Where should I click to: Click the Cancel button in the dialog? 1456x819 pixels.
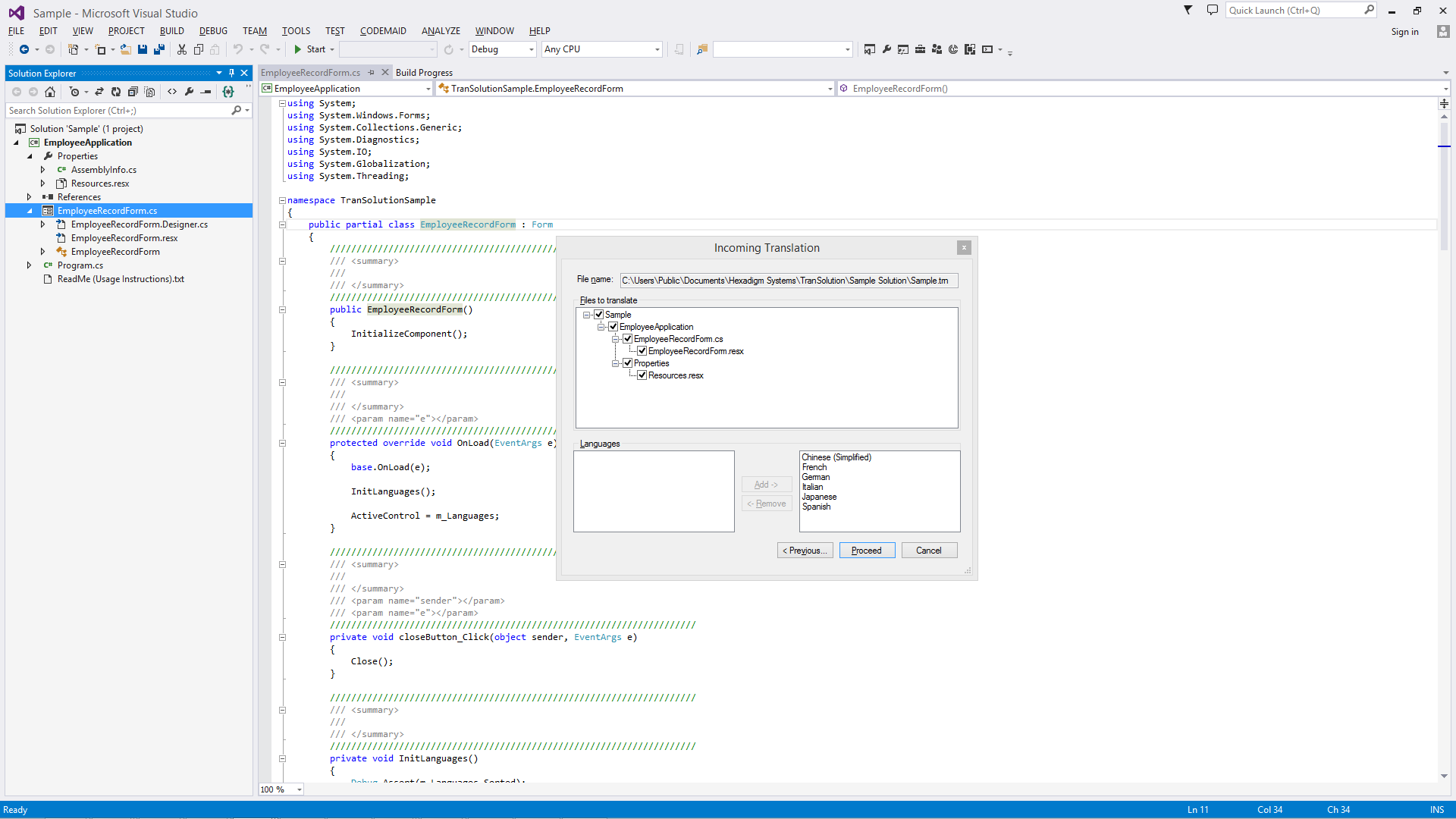929,551
